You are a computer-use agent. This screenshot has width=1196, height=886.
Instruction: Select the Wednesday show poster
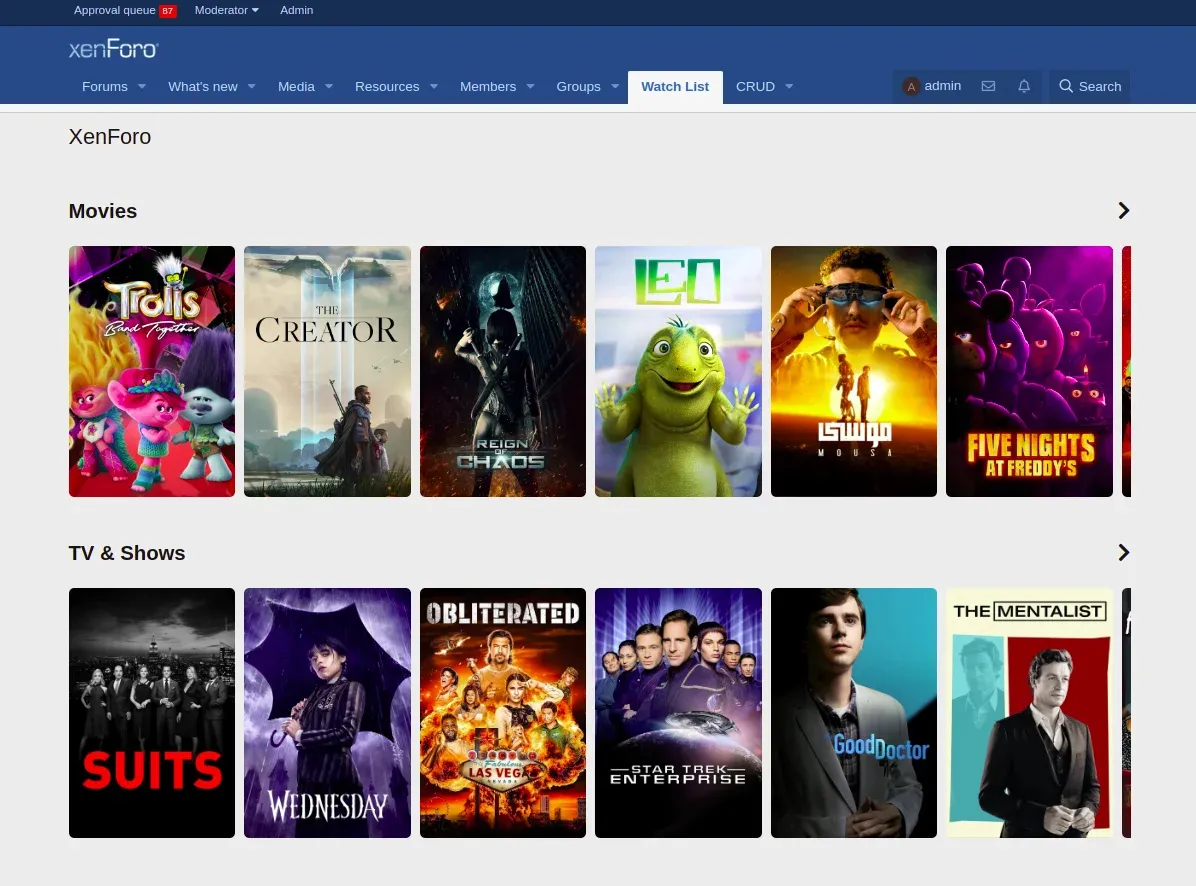[327, 713]
